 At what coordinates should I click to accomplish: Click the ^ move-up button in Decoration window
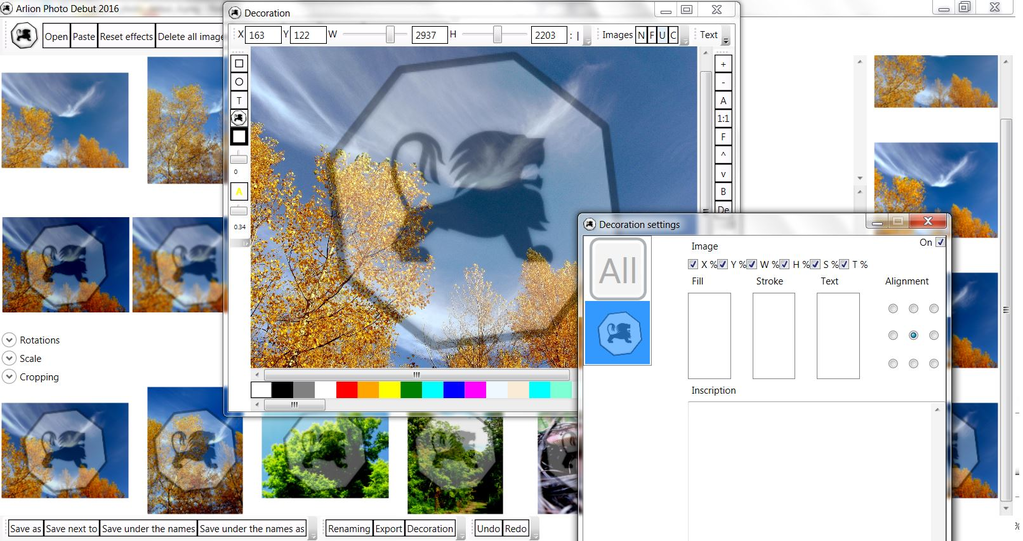[723, 155]
